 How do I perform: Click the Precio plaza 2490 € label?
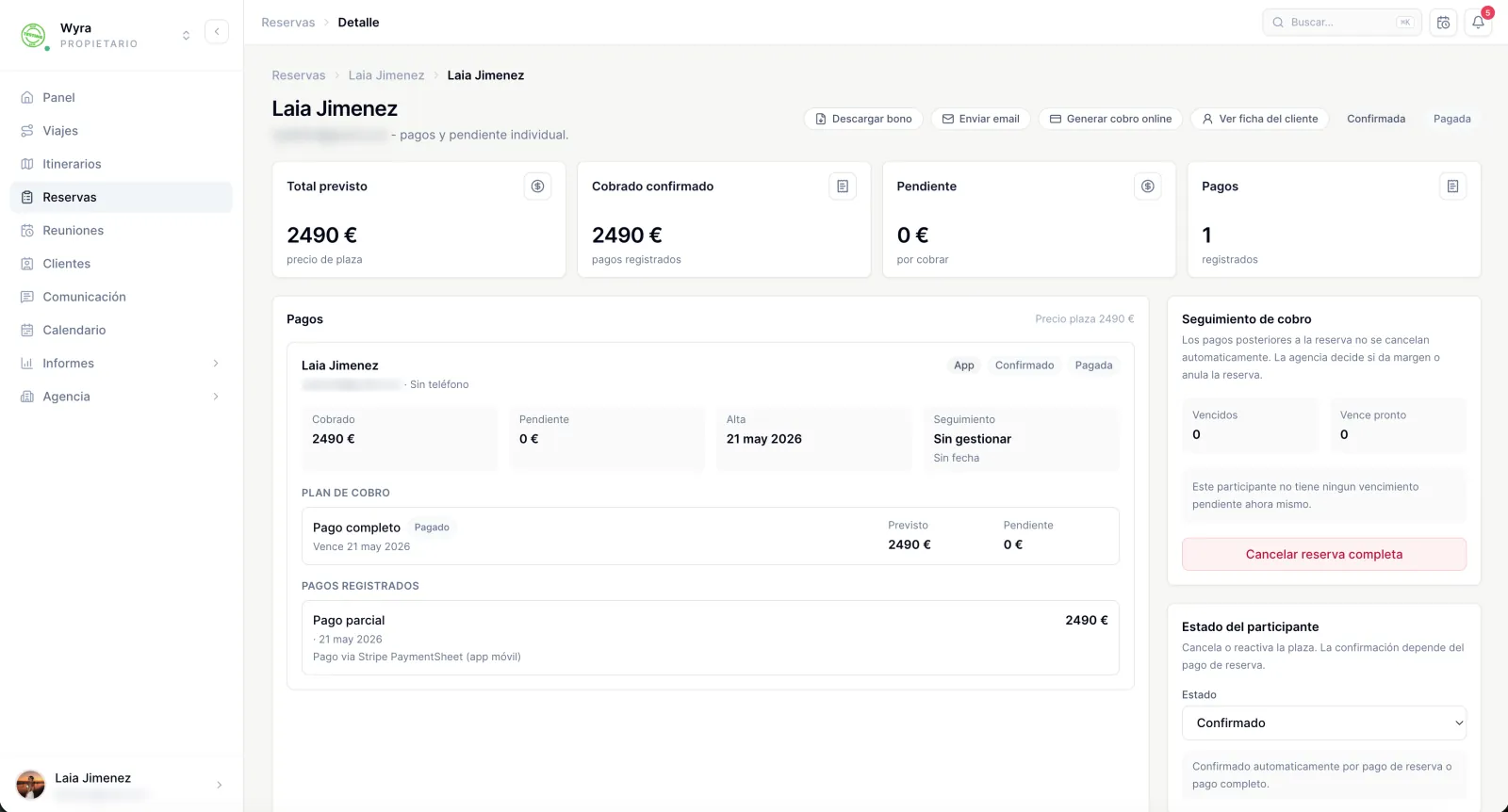(1085, 319)
